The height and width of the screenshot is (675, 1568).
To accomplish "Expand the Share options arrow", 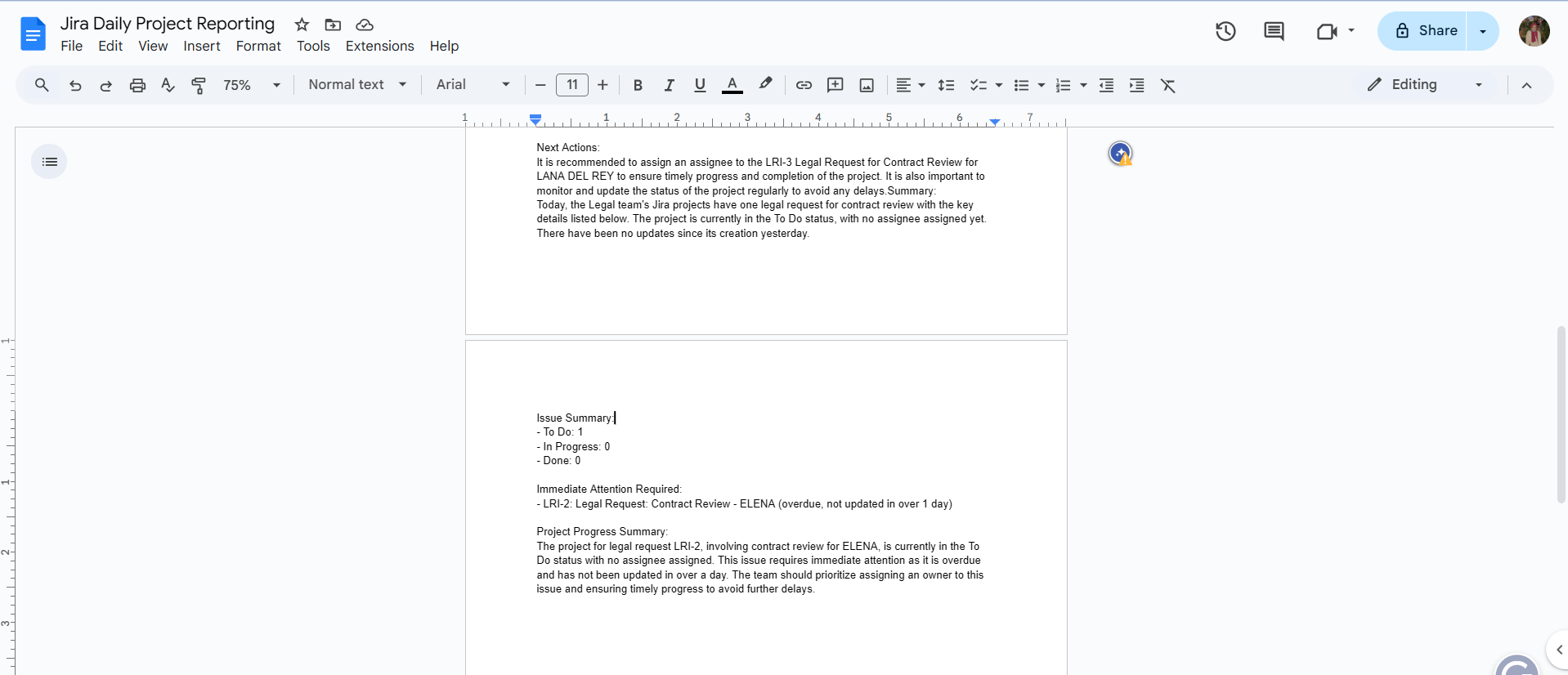I will click(1483, 31).
